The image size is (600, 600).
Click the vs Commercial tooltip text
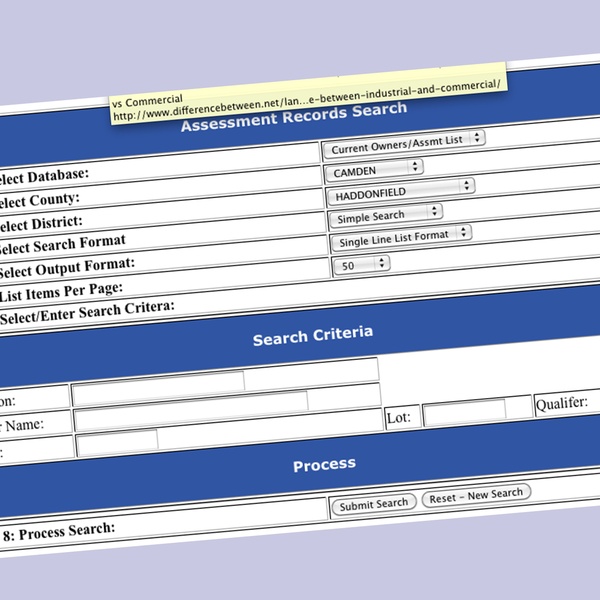tap(147, 101)
